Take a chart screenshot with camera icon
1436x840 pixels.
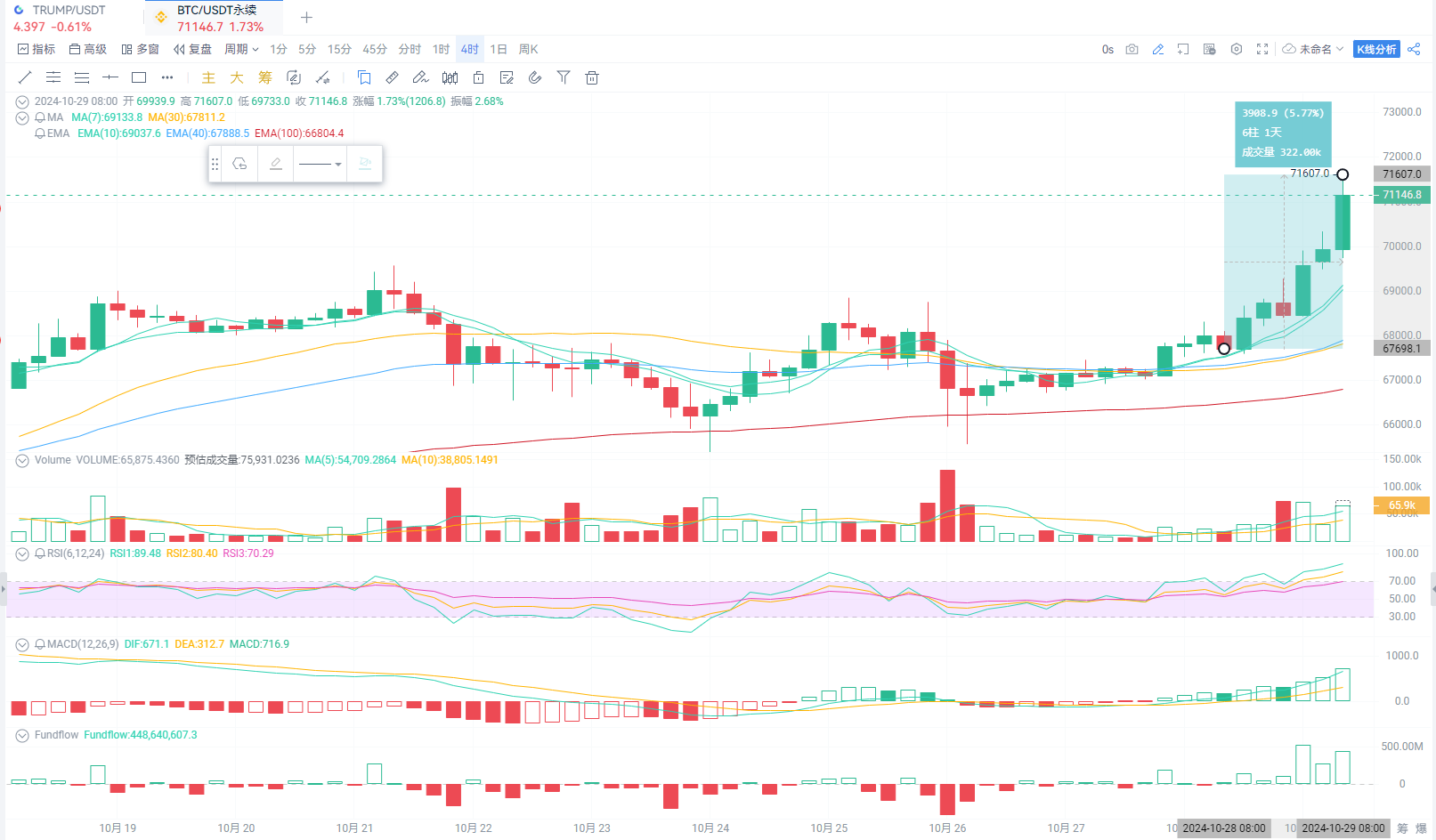[x=1132, y=49]
